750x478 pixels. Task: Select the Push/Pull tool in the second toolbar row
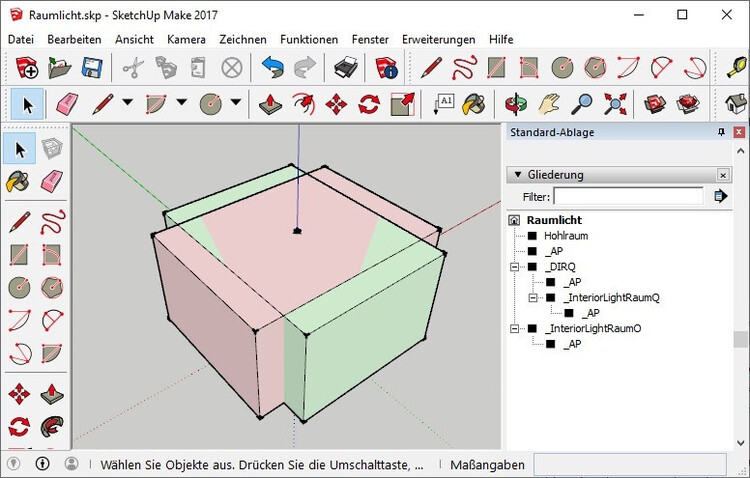coord(271,103)
